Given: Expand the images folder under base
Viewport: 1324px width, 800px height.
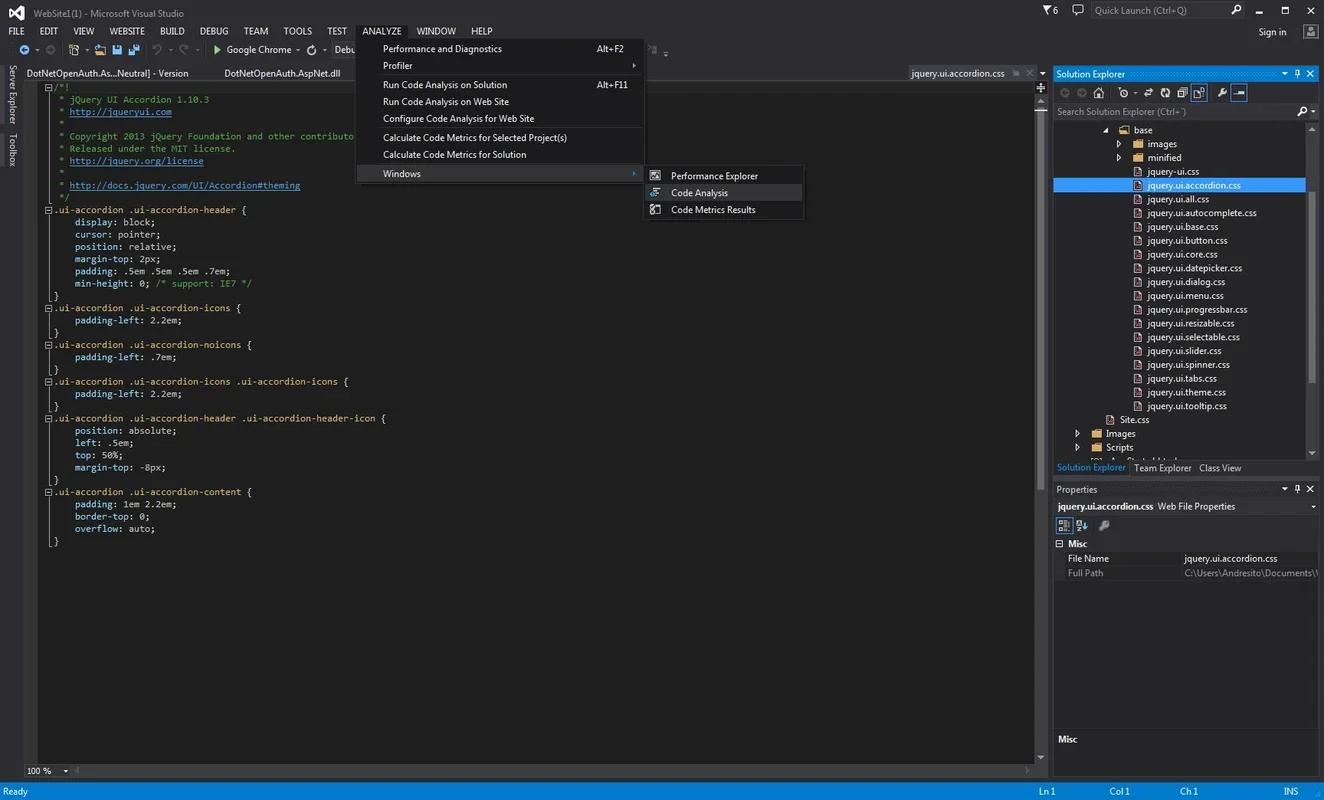Looking at the screenshot, I should click(x=1119, y=144).
